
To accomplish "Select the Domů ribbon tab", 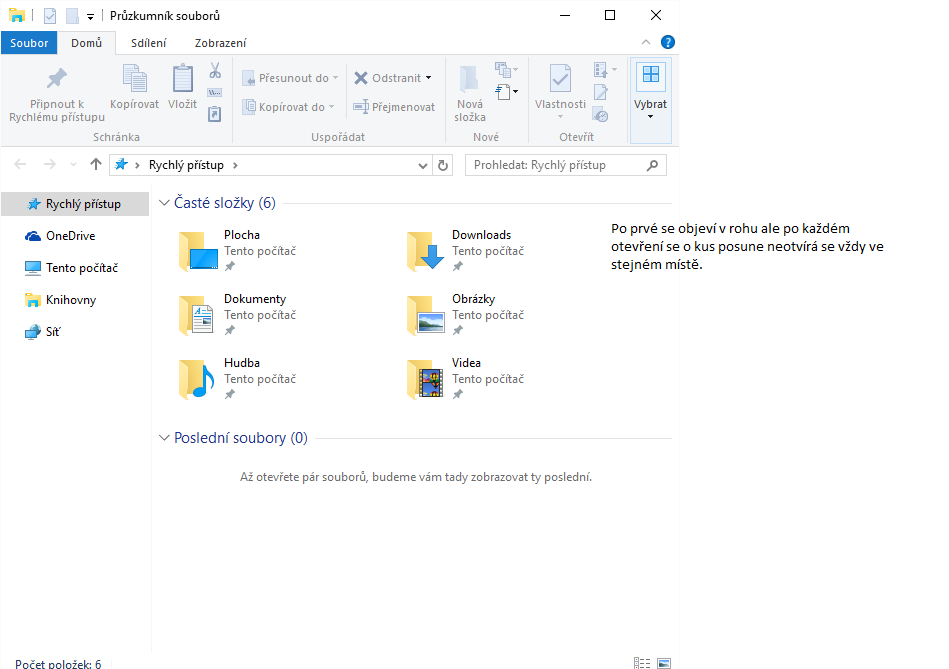I will pyautogui.click(x=86, y=43).
